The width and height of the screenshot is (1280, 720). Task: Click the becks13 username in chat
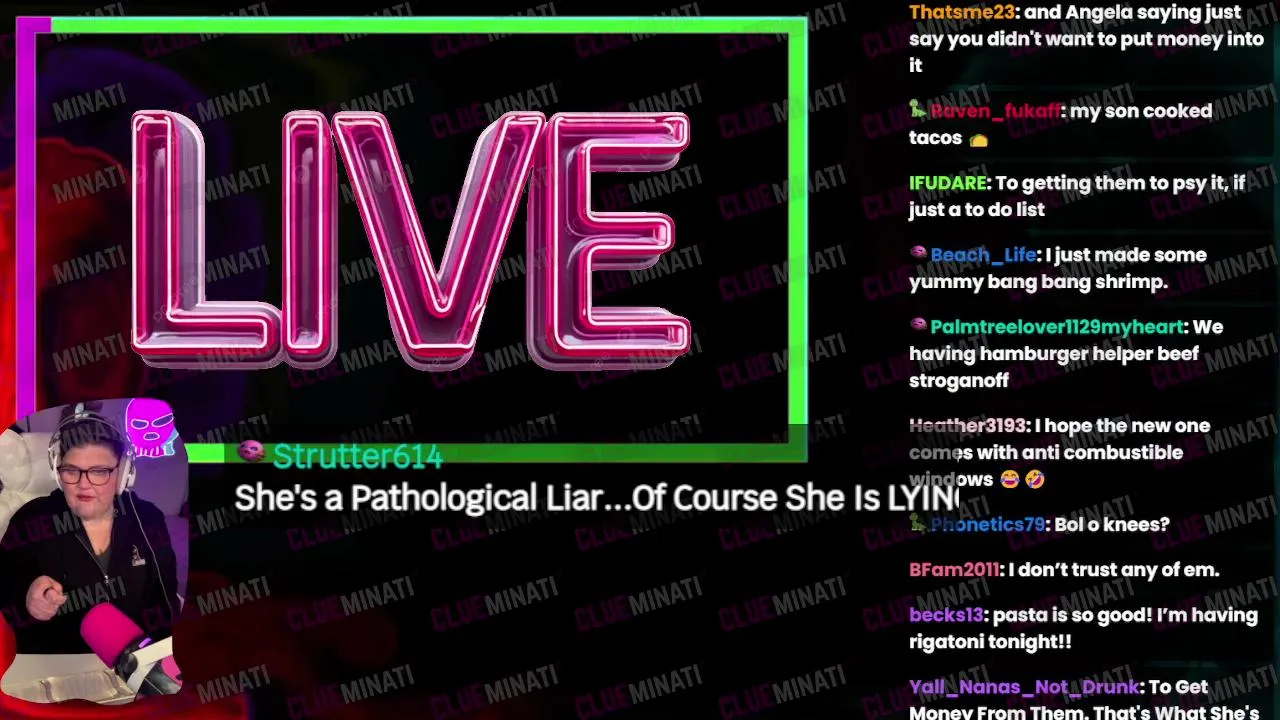pyautogui.click(x=947, y=615)
